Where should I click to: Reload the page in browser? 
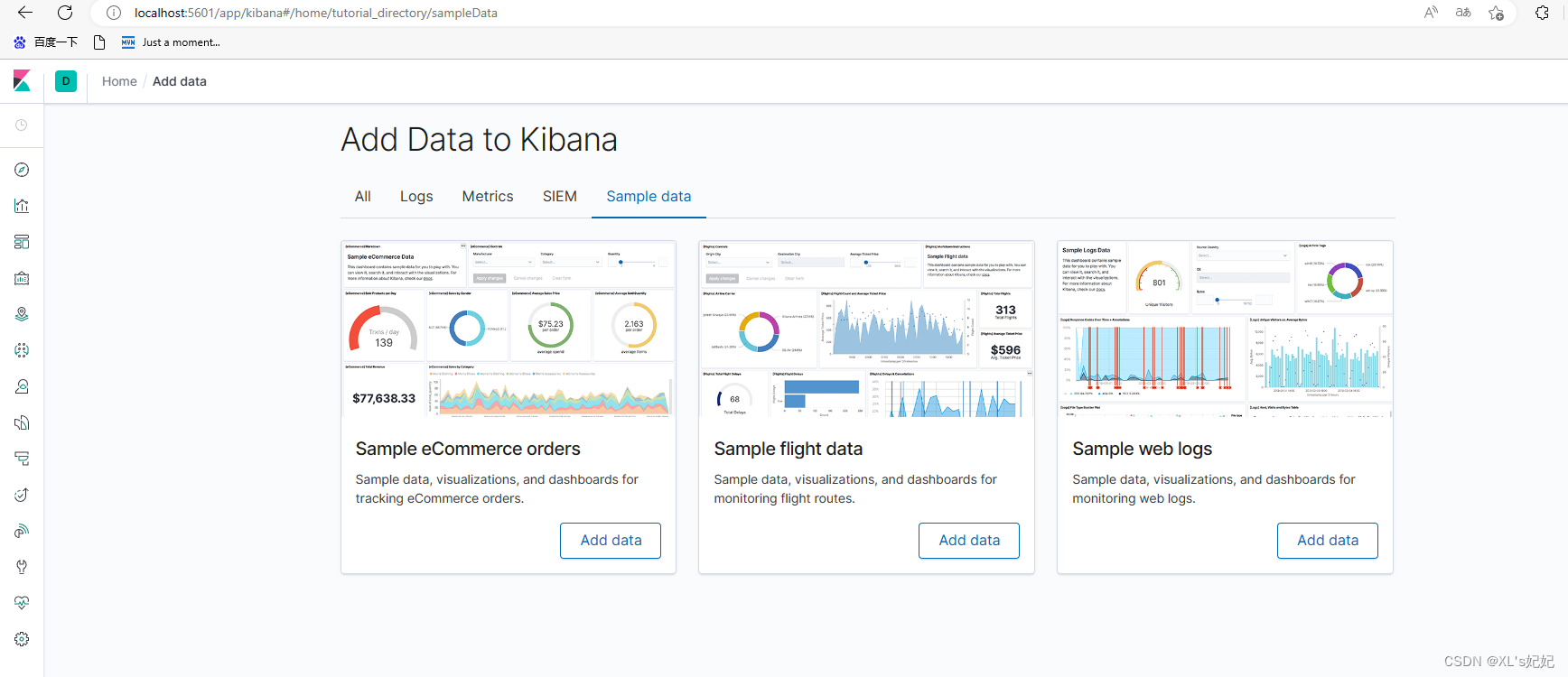coord(65,13)
